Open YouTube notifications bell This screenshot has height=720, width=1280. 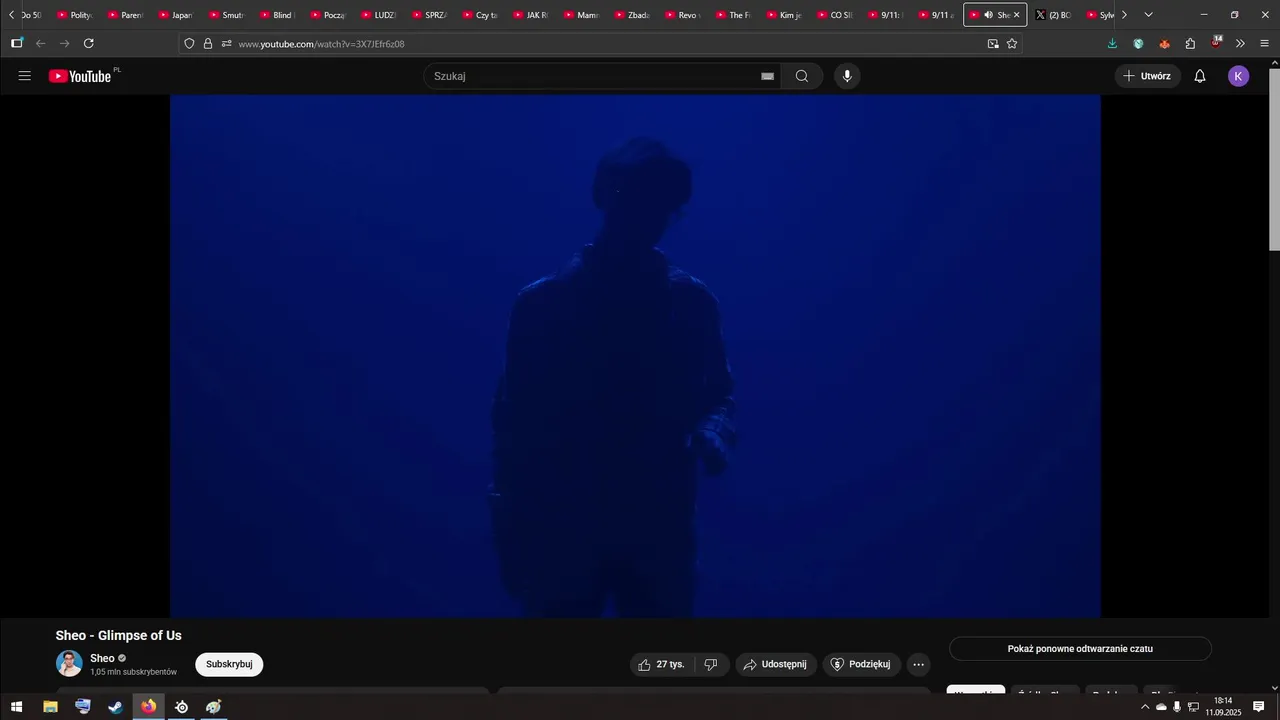point(1200,76)
